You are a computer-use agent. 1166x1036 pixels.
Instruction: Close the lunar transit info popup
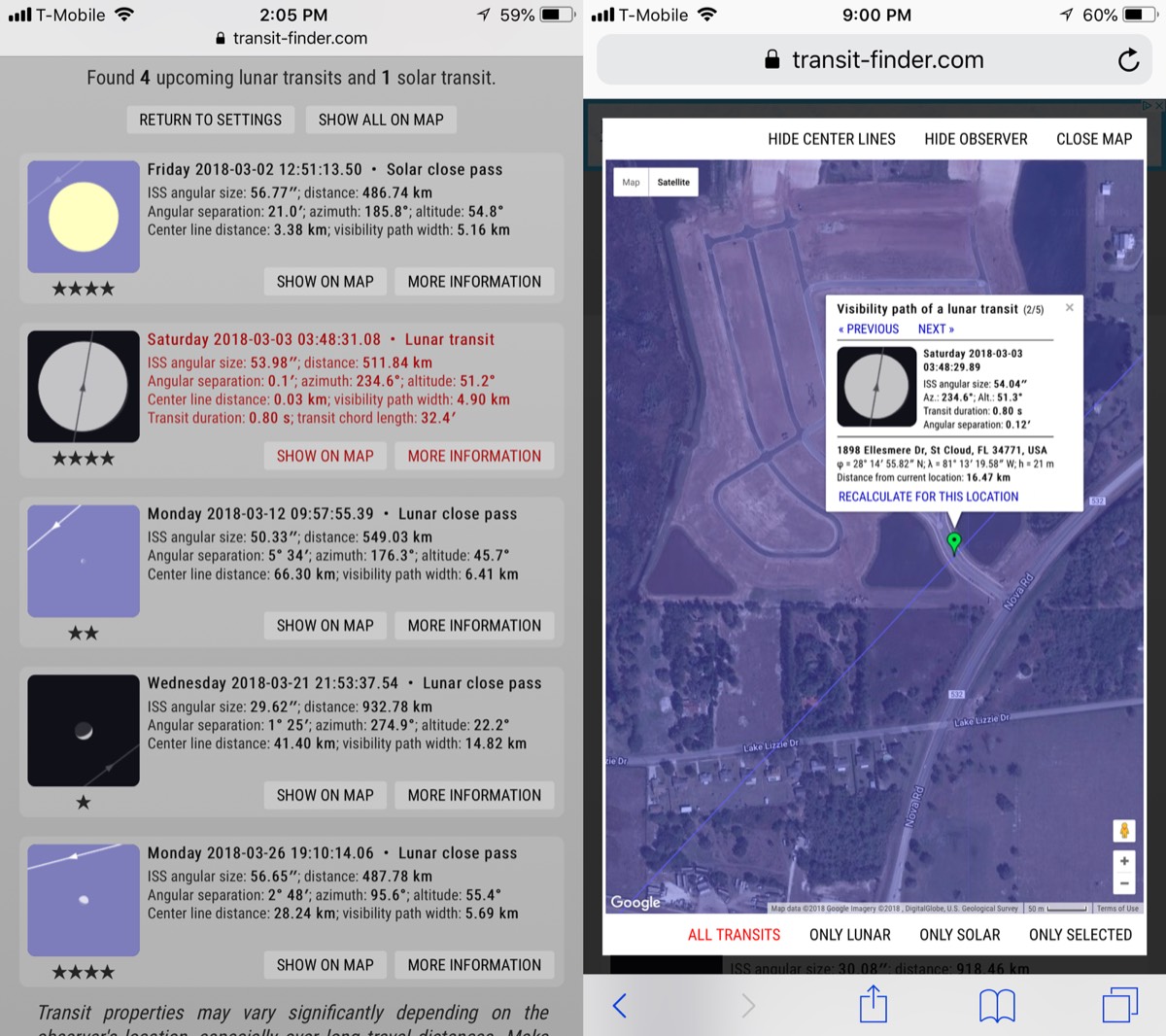click(1070, 307)
